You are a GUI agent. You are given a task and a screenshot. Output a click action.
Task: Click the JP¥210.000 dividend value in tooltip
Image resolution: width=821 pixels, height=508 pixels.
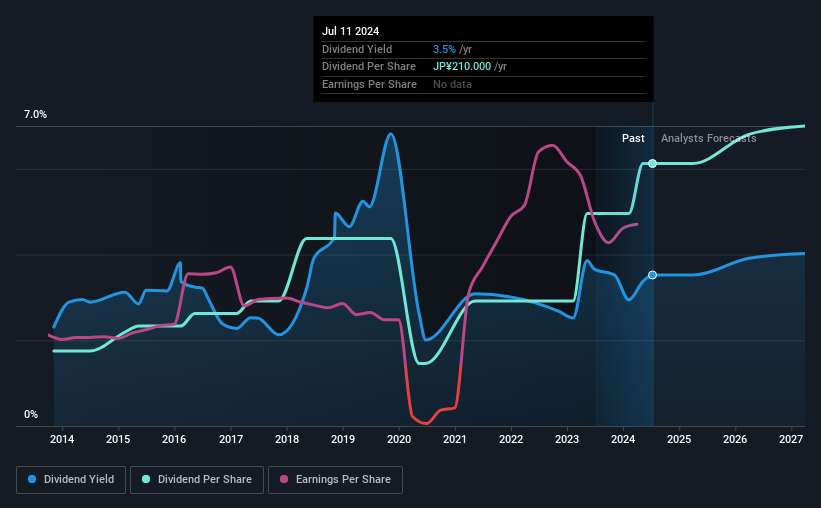tap(462, 67)
